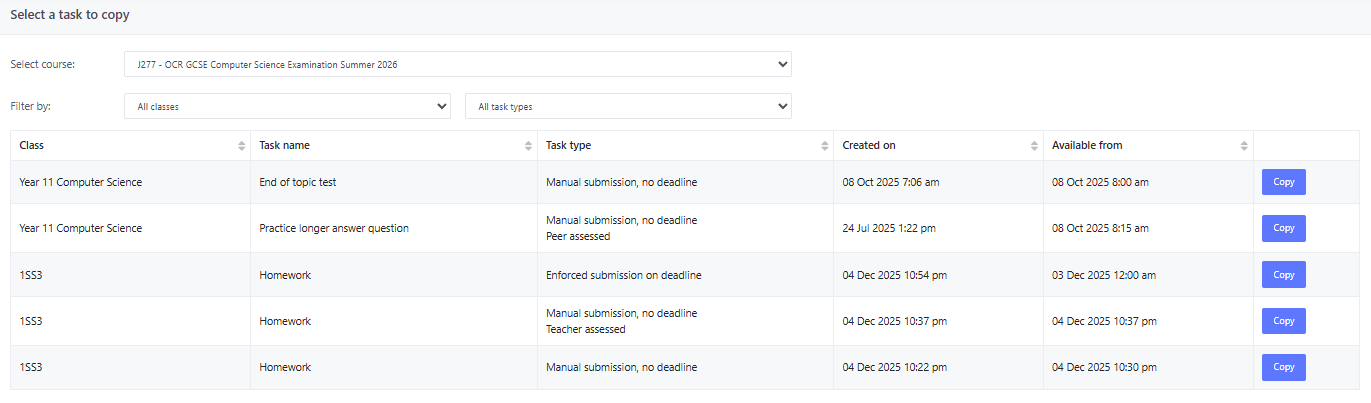1371x403 pixels.
Task: Click Year 11 Computer Science in first row
Action: [80, 182]
